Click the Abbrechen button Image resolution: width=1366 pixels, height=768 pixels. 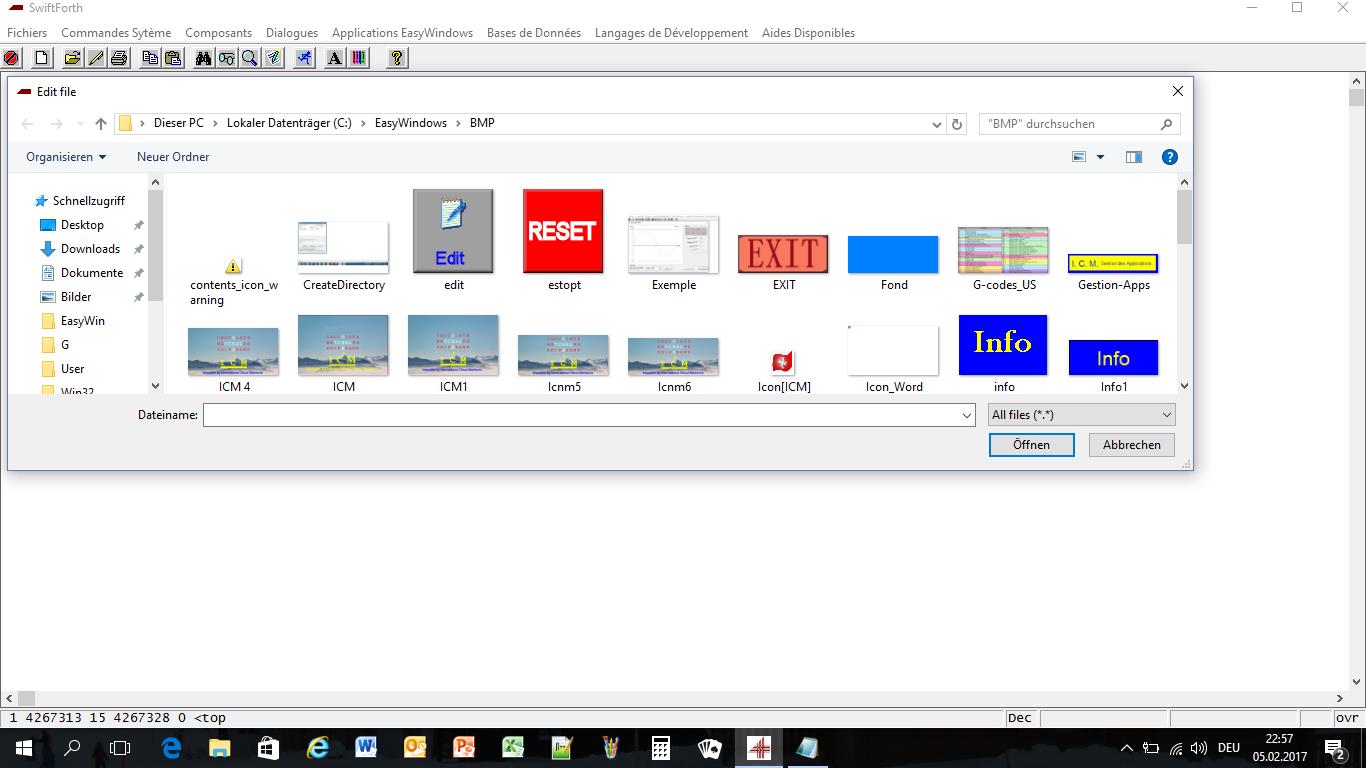pos(1132,445)
